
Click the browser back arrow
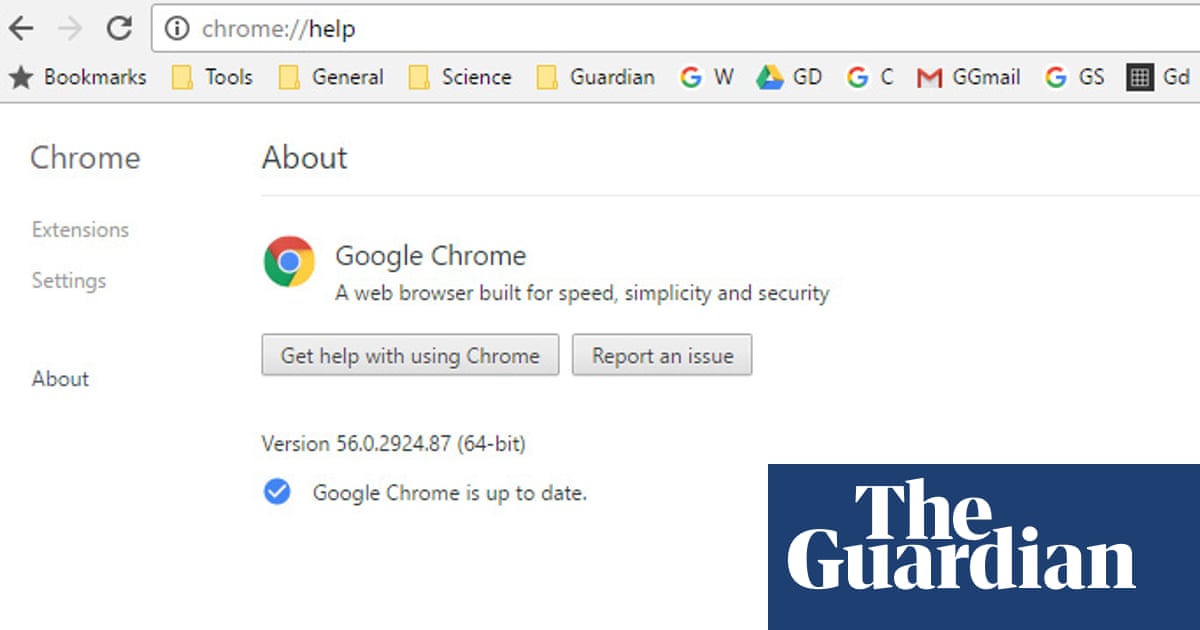tap(21, 29)
